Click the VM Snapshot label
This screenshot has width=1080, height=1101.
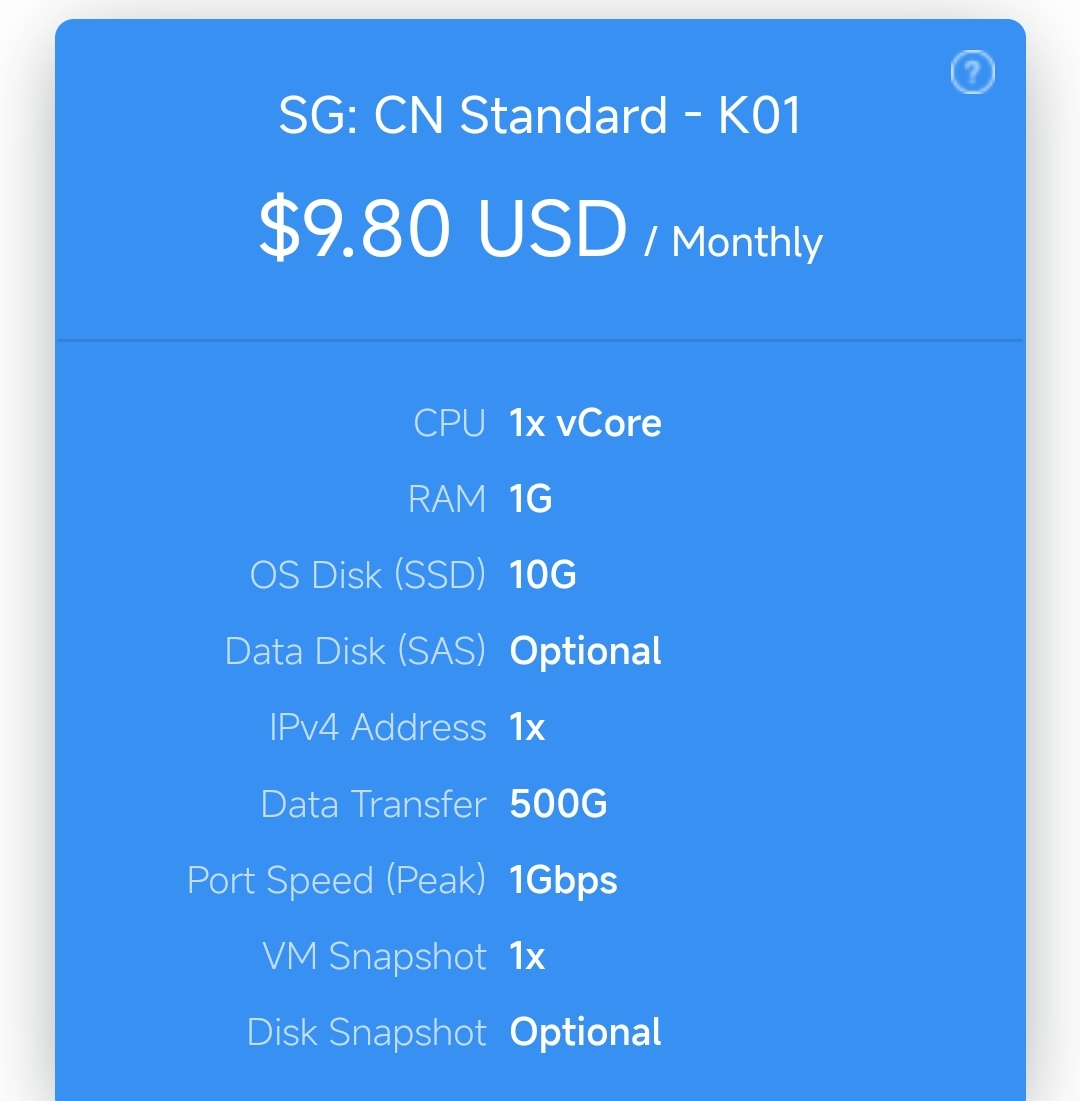pos(374,956)
